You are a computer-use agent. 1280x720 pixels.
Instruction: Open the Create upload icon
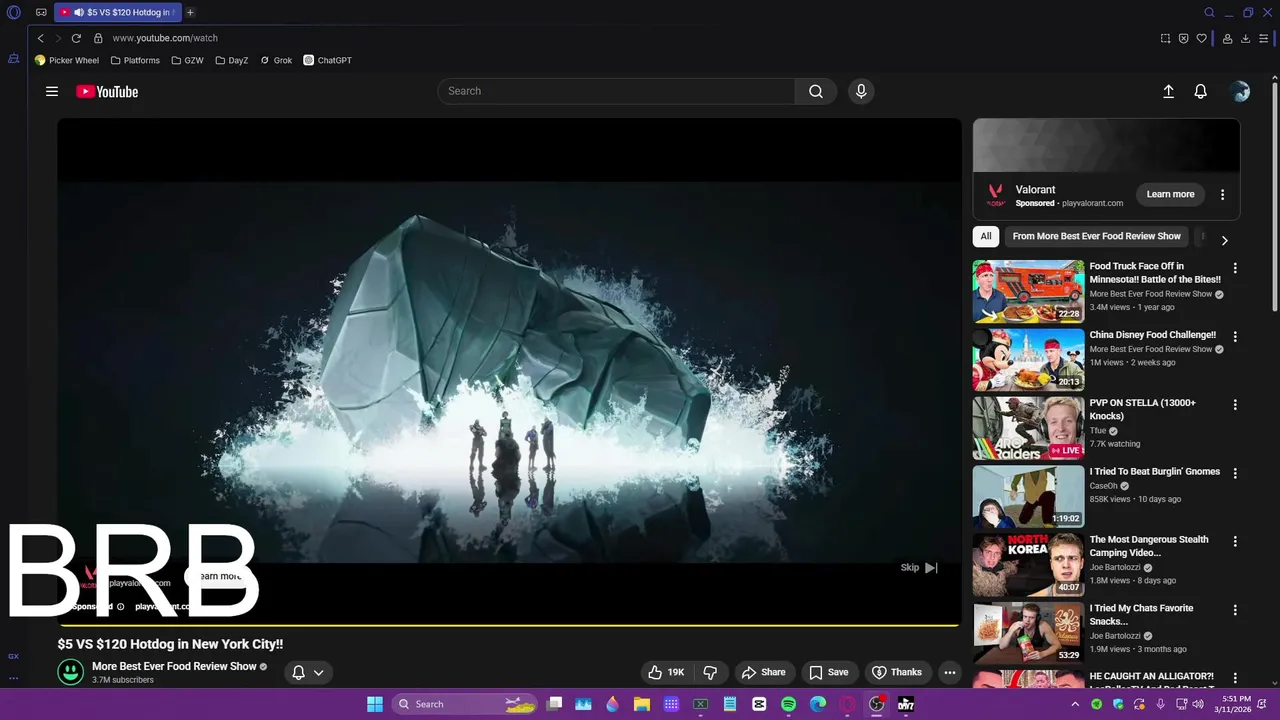[1168, 91]
